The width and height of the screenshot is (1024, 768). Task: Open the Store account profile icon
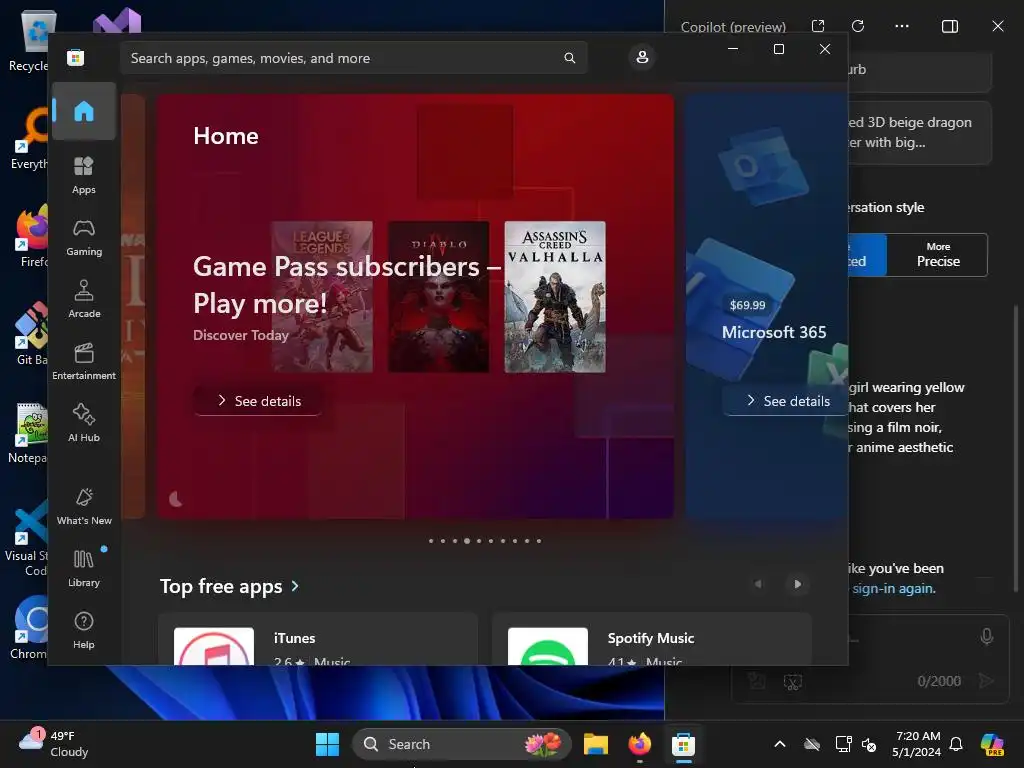coord(642,57)
